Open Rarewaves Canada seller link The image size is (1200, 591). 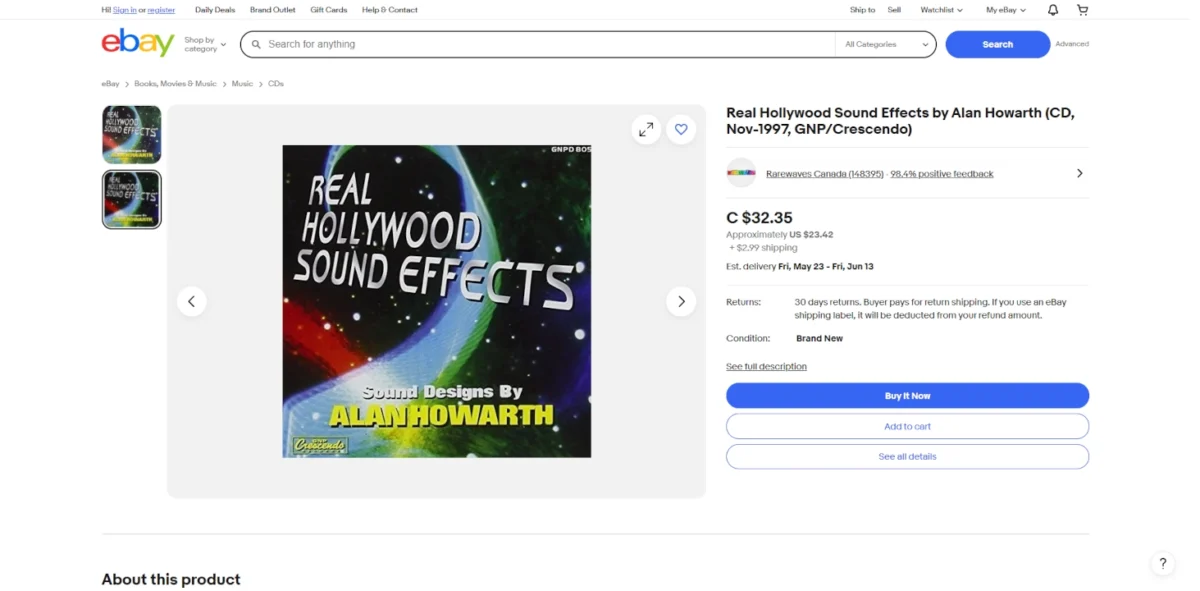825,174
